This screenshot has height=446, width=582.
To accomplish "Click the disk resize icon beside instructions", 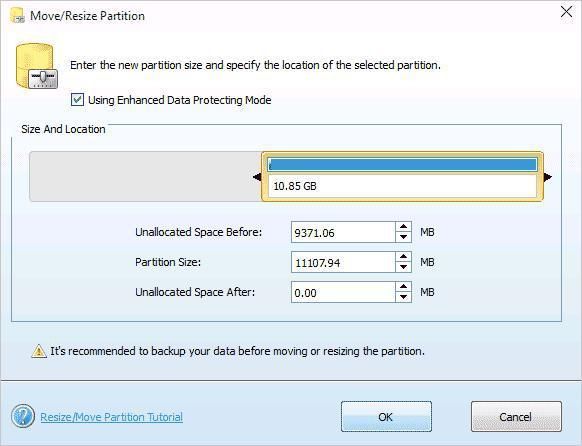I will [37, 66].
